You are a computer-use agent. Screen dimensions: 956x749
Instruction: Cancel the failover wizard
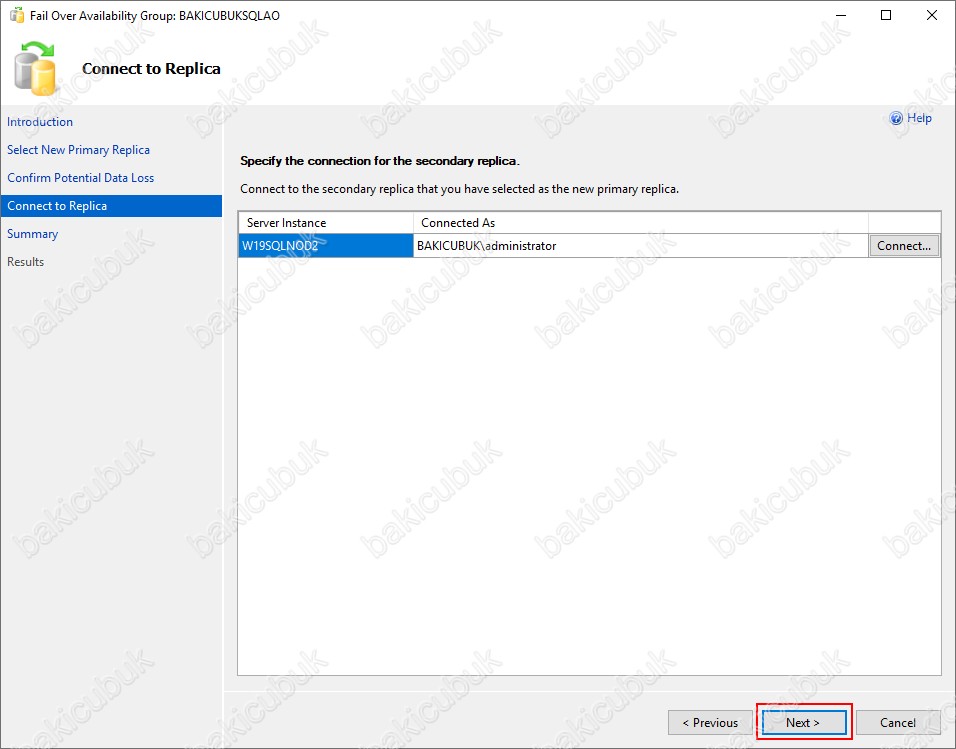897,723
